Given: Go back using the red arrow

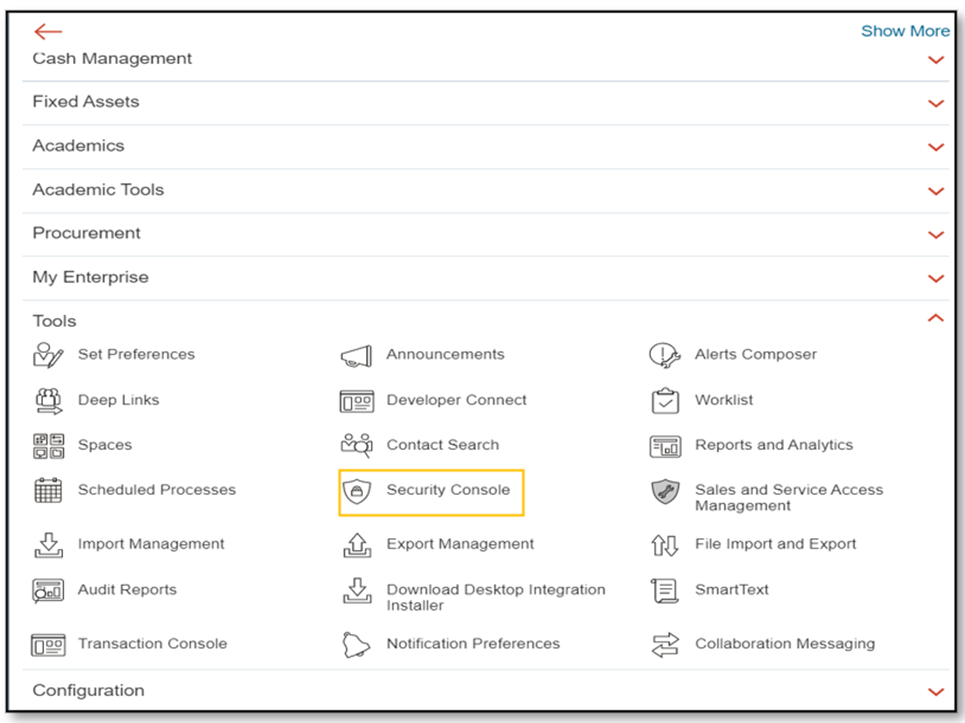Looking at the screenshot, I should (x=48, y=31).
